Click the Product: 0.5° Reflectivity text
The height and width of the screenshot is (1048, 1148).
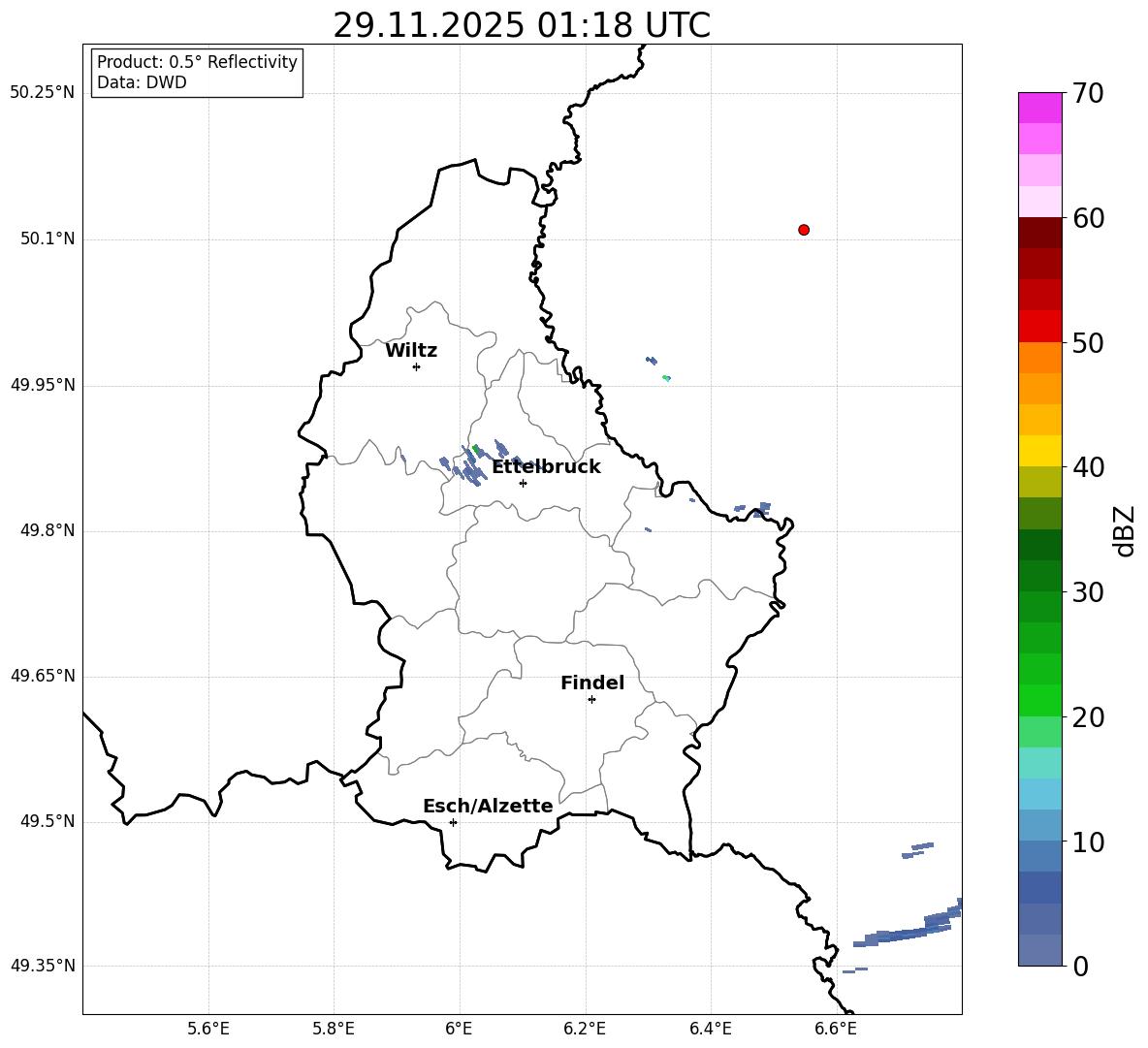(x=197, y=62)
